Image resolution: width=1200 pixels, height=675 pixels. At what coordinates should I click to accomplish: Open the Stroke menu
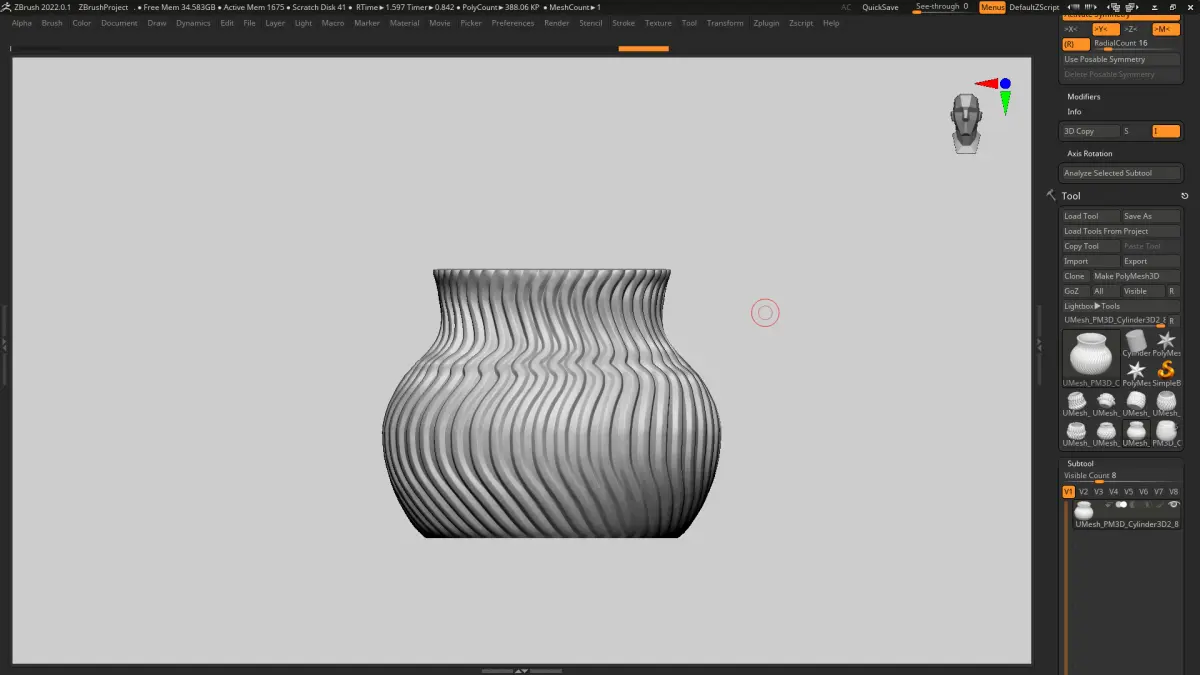coord(623,23)
